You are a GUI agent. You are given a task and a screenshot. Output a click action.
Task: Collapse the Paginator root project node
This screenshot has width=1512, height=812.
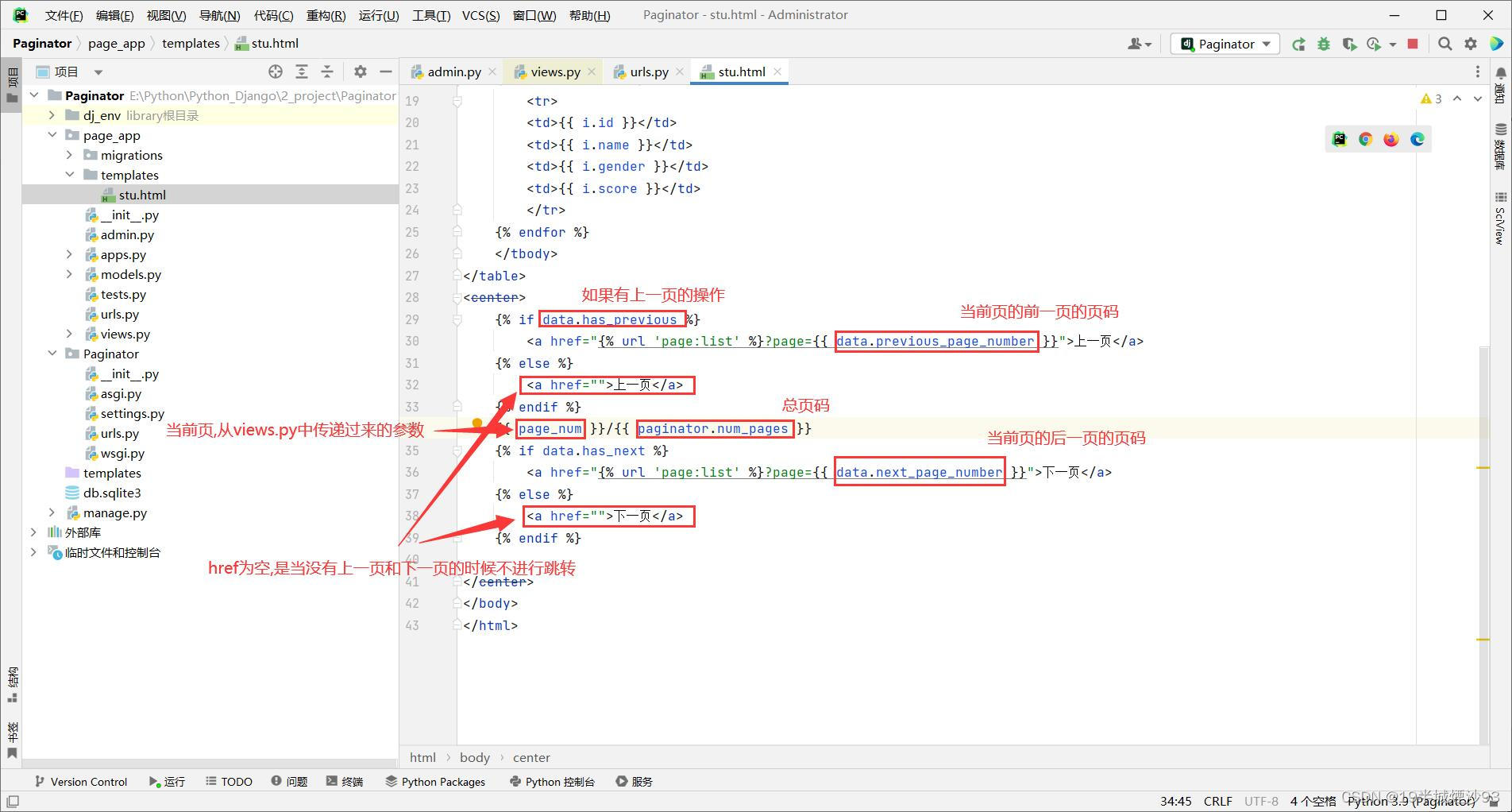coord(34,95)
